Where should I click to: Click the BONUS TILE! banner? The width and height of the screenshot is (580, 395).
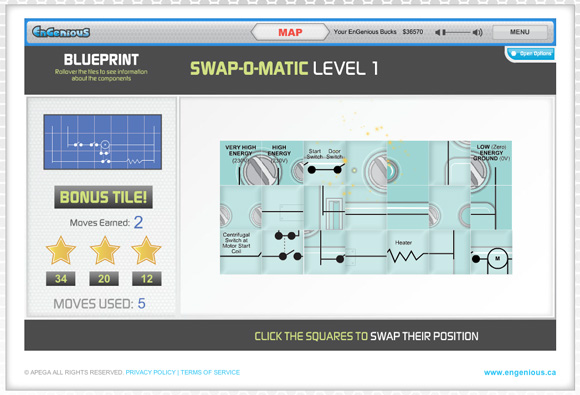[x=103, y=197]
